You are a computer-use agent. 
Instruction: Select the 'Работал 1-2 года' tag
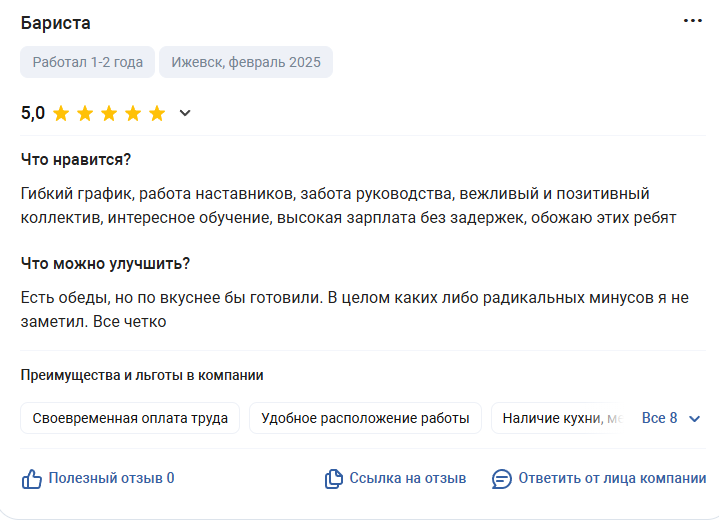coord(88,62)
